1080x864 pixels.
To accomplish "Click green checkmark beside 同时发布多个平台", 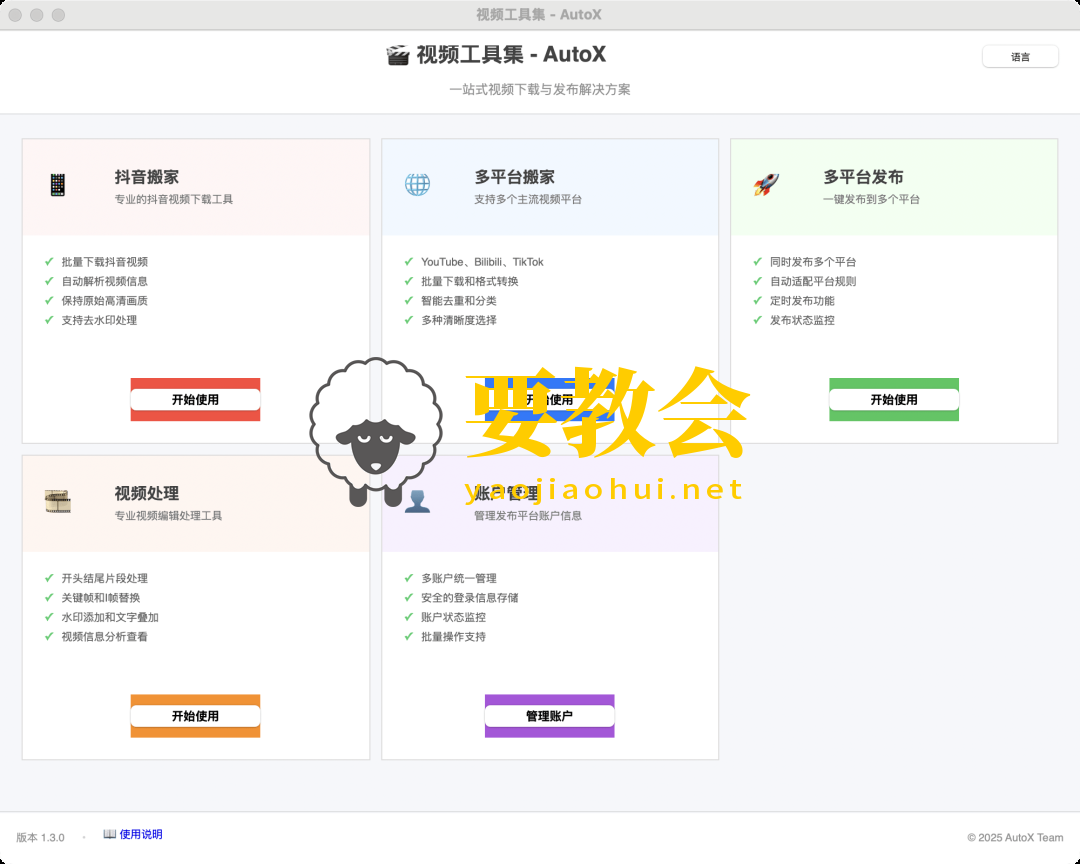I will pyautogui.click(x=758, y=262).
